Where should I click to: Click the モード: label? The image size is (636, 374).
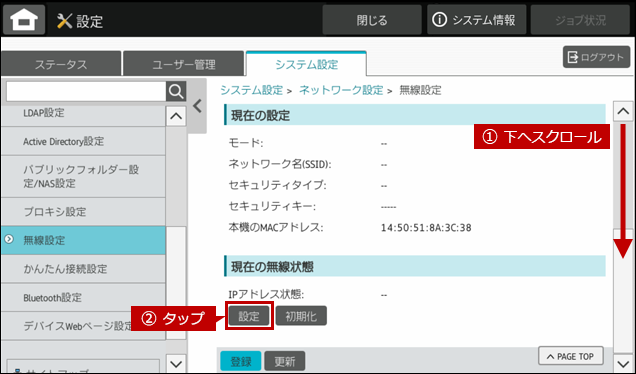[246, 143]
